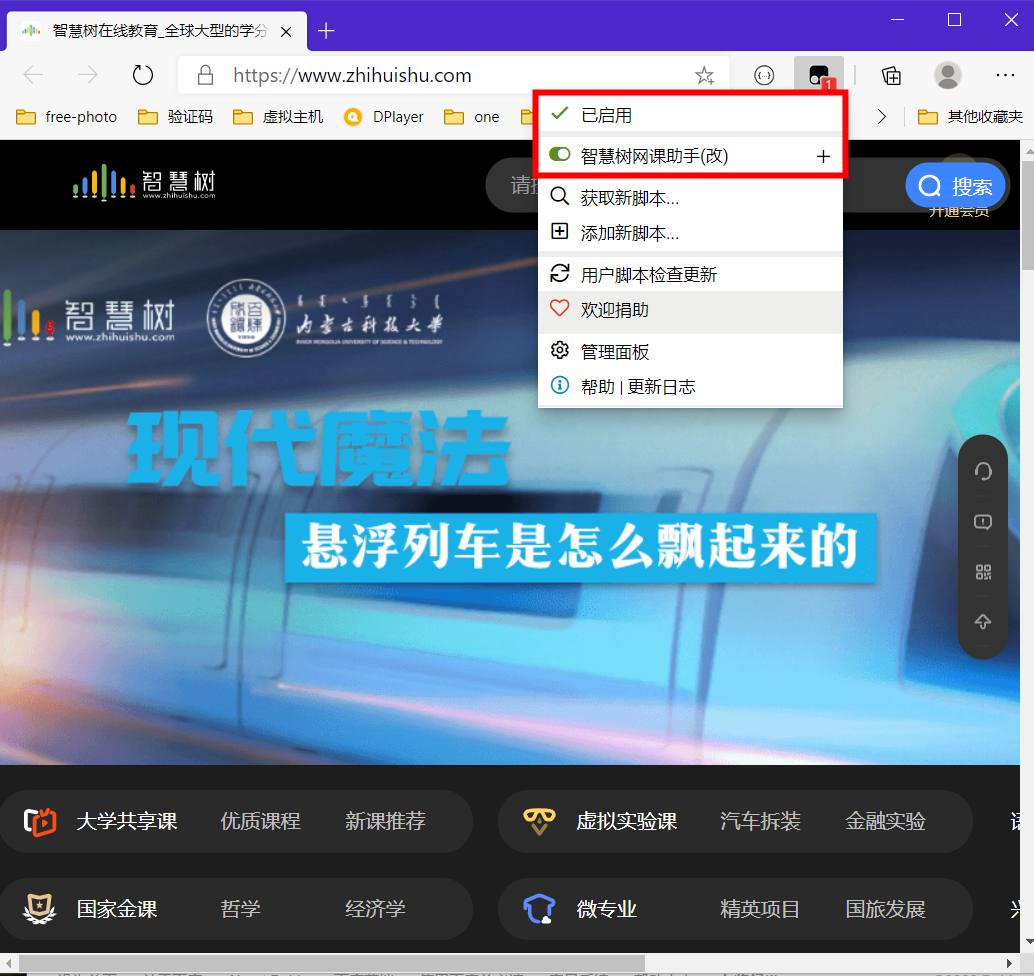Open the one bookmark folder
1034x976 pixels.
tap(471, 117)
